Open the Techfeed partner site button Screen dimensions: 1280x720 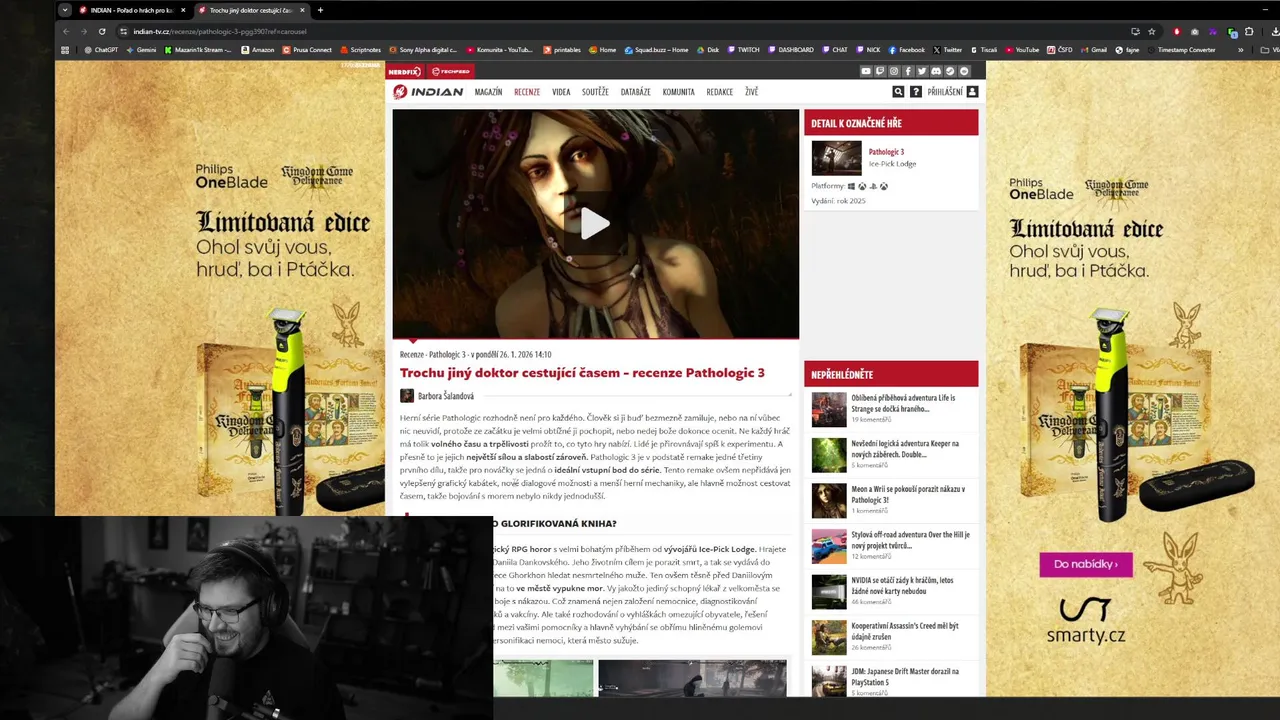(450, 71)
